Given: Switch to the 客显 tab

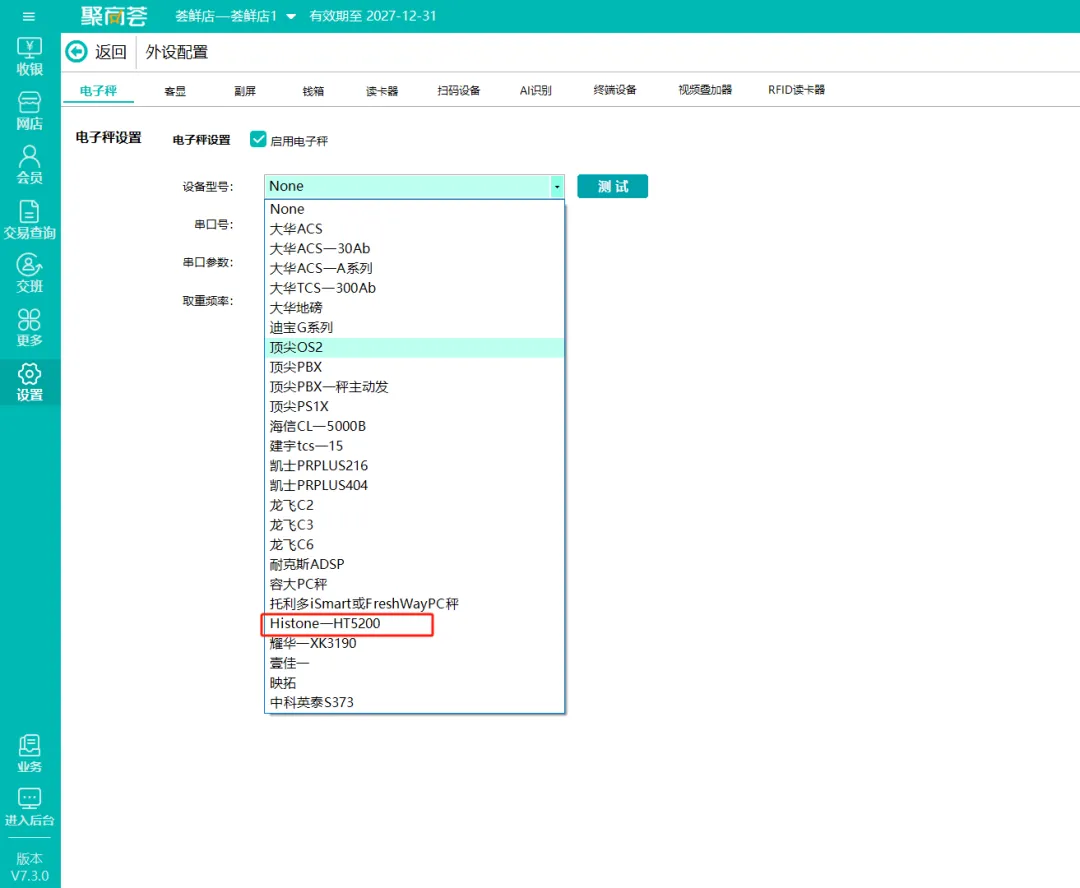Looking at the screenshot, I should point(175,91).
